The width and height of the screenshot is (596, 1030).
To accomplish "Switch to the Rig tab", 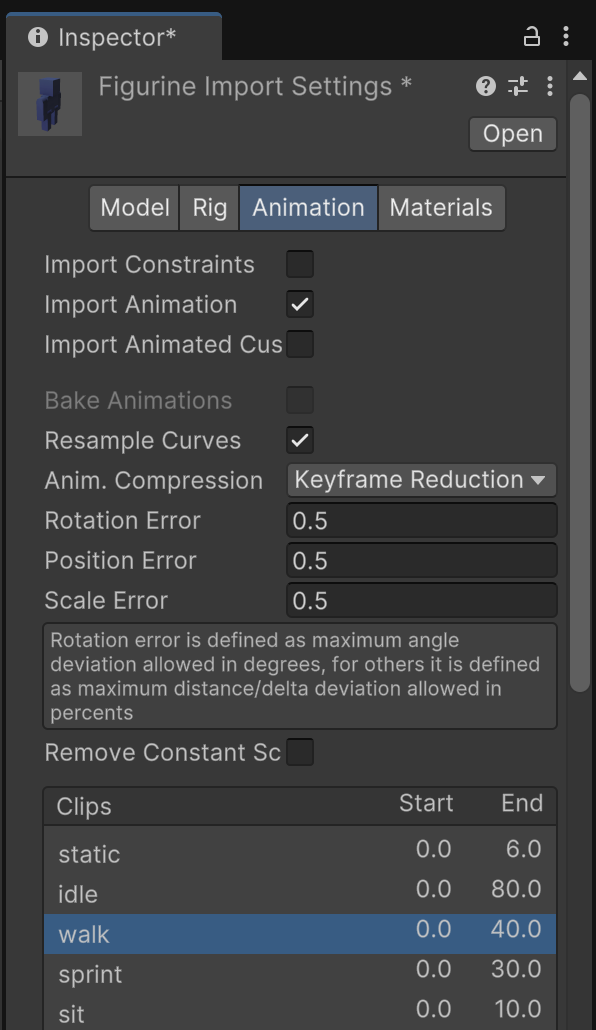I will coord(210,208).
